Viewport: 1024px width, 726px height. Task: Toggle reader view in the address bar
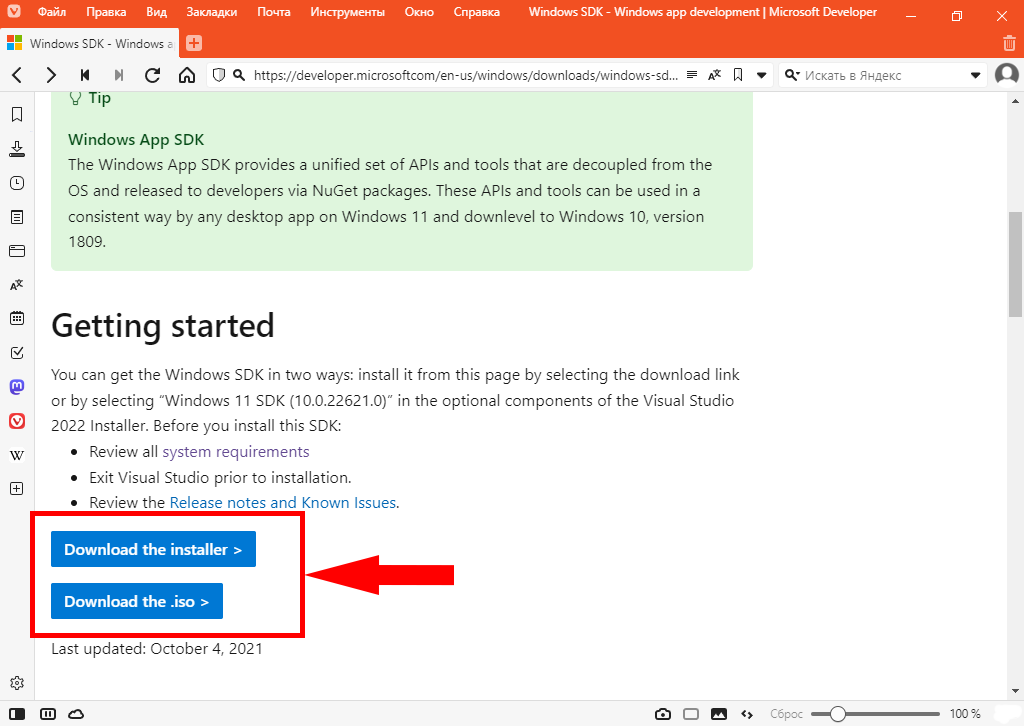click(692, 75)
